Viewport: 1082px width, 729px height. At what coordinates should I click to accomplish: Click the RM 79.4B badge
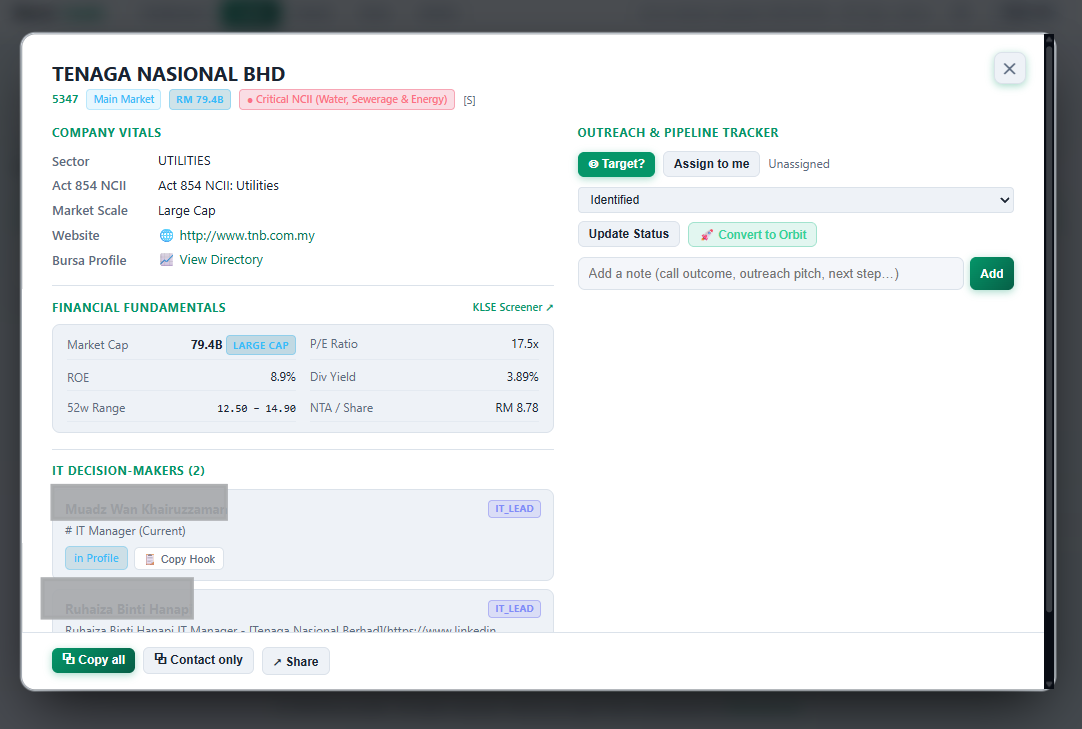coord(199,99)
